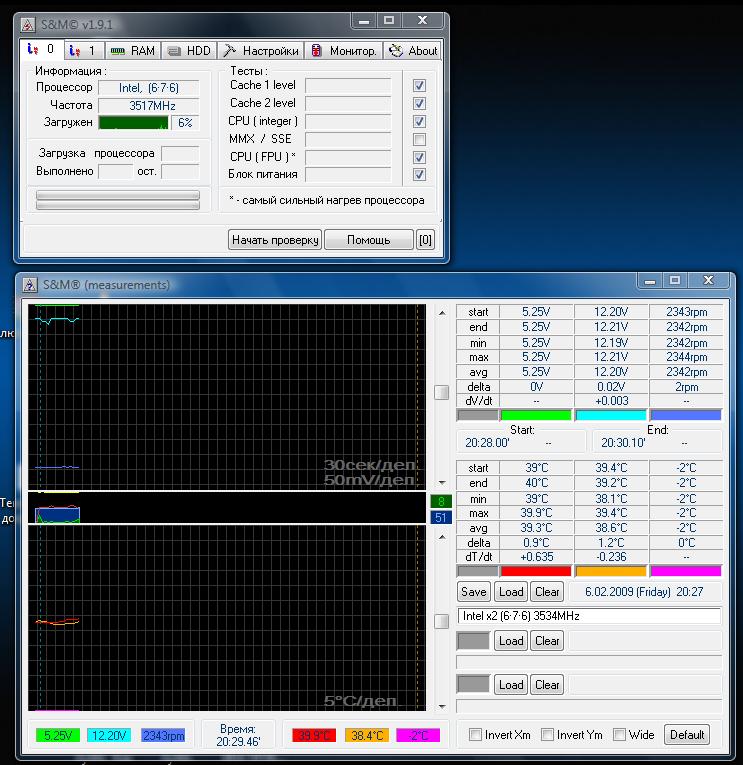Open the About tab
Image resolution: width=743 pixels, height=765 pixels.
(x=413, y=50)
